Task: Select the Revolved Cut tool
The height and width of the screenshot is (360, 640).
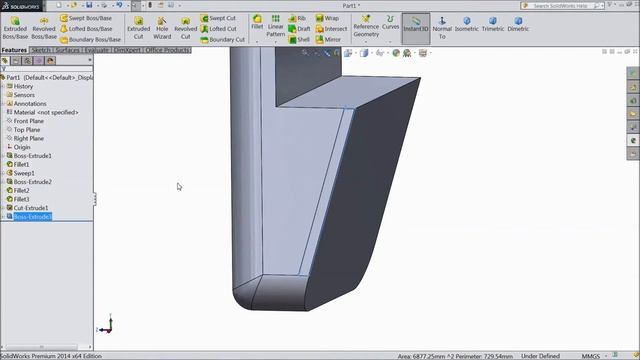Action: click(x=185, y=28)
